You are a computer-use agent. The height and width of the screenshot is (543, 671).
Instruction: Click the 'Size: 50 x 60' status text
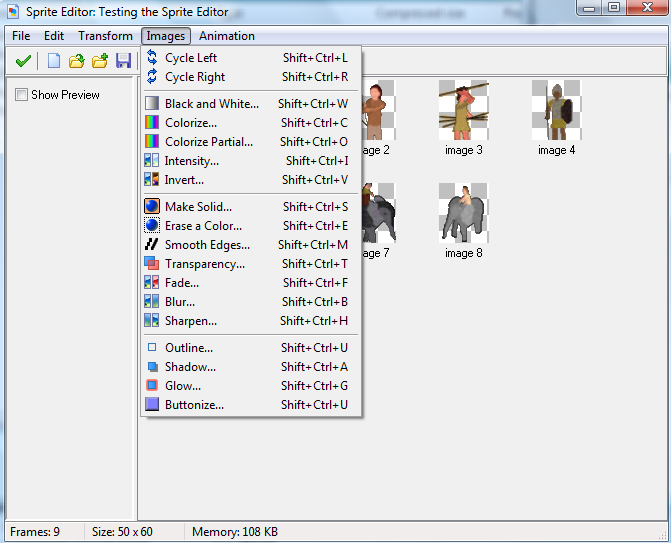(122, 532)
